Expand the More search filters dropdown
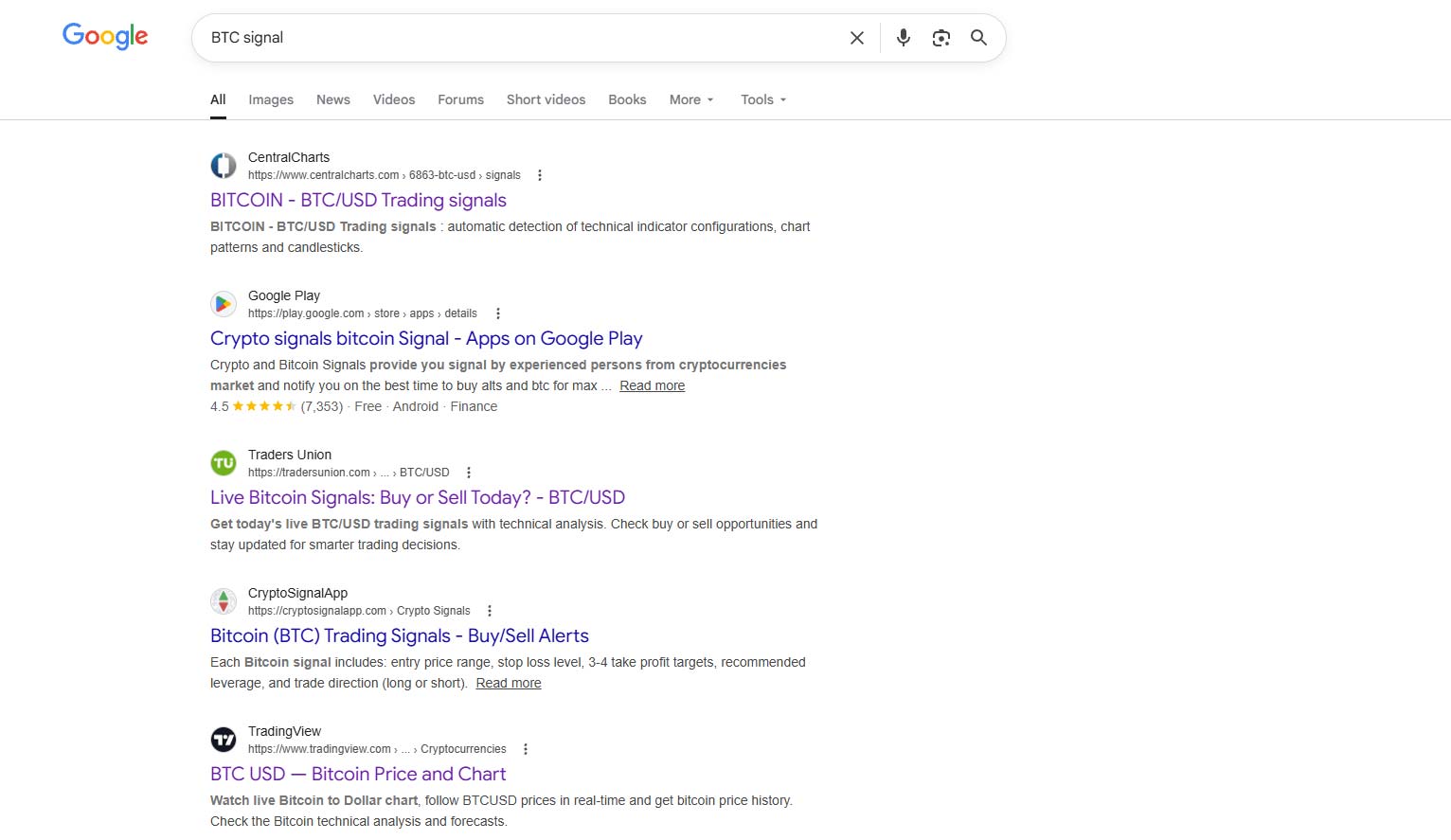 (x=691, y=99)
